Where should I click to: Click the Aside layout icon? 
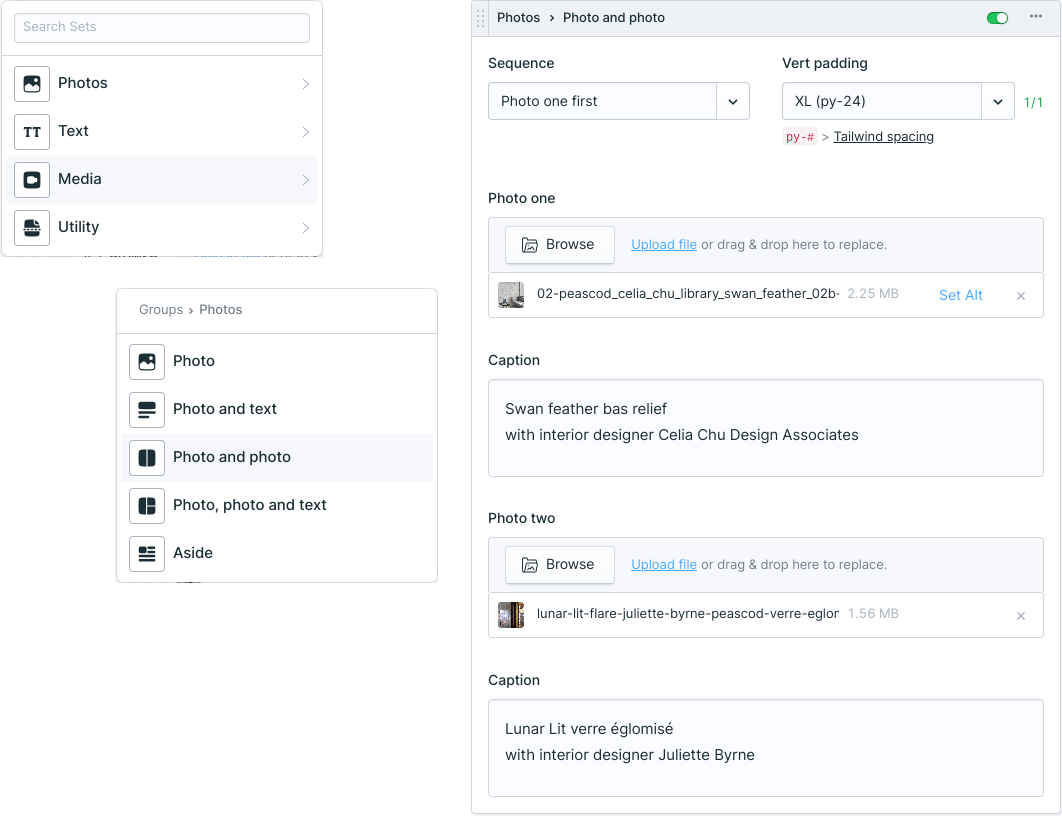(x=147, y=554)
